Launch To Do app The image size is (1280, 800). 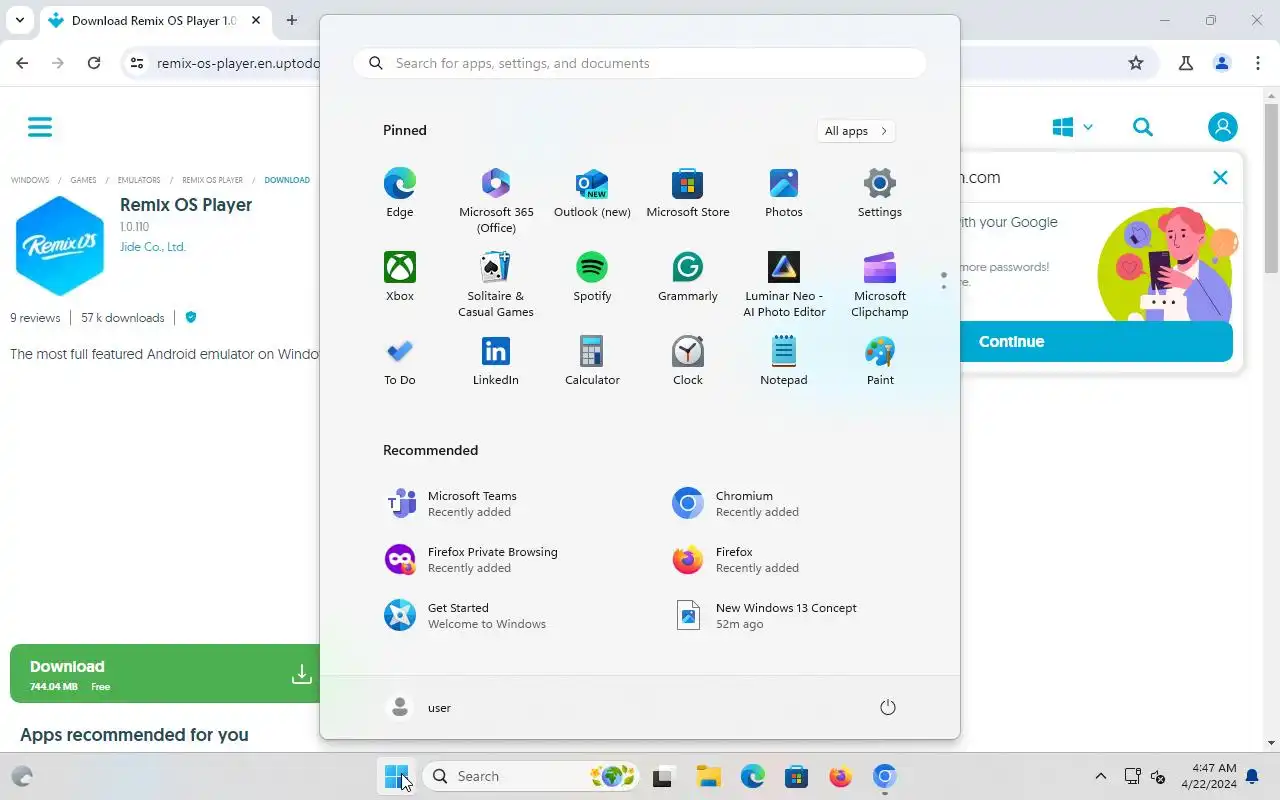pyautogui.click(x=399, y=360)
